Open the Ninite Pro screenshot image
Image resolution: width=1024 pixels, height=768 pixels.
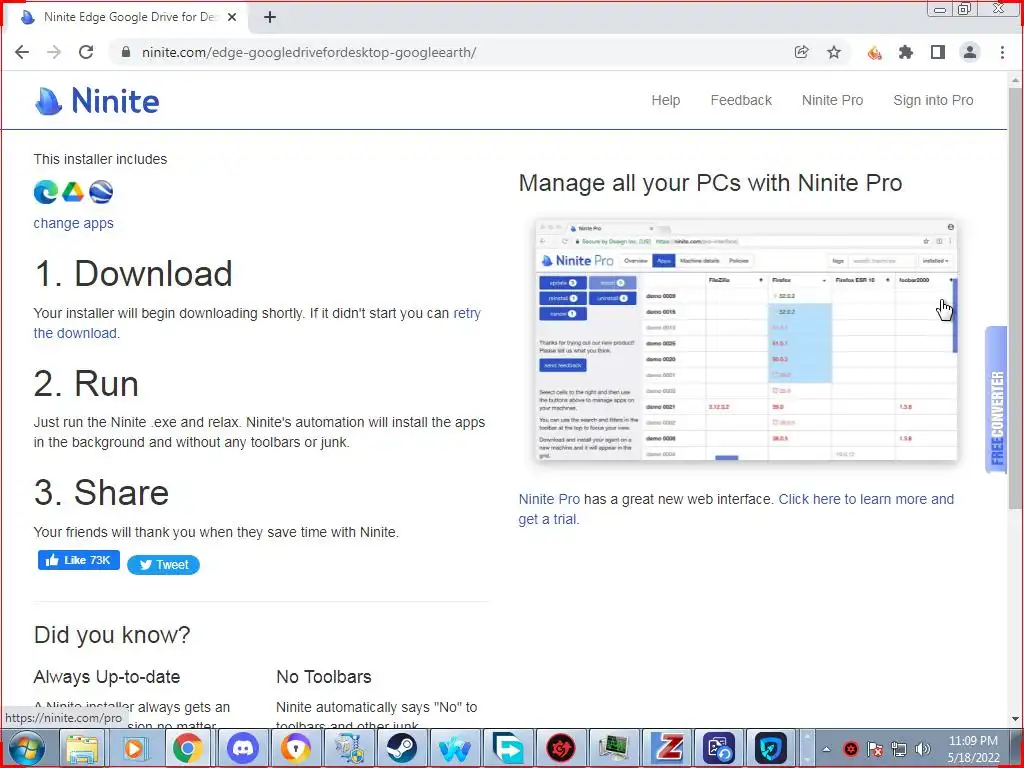(746, 340)
